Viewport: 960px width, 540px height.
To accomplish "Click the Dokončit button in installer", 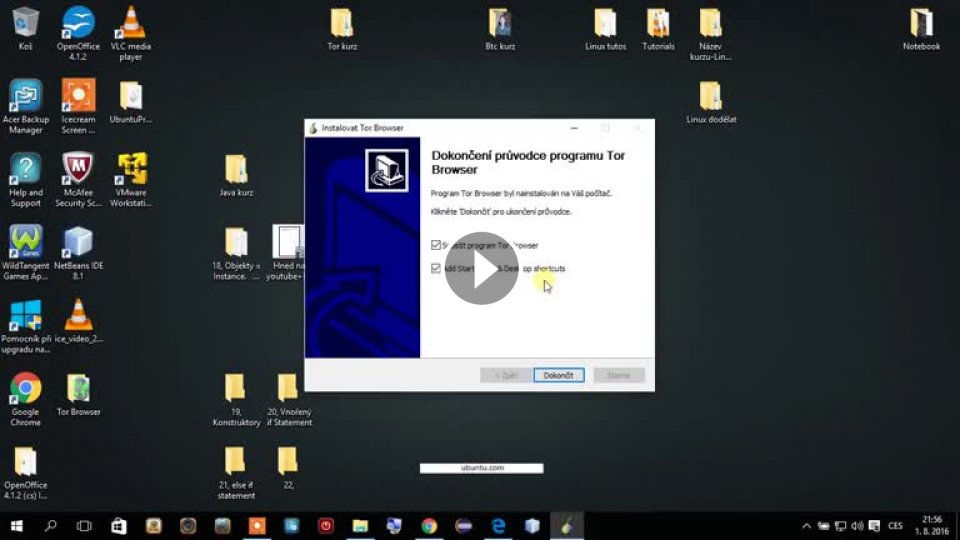I will pyautogui.click(x=558, y=375).
